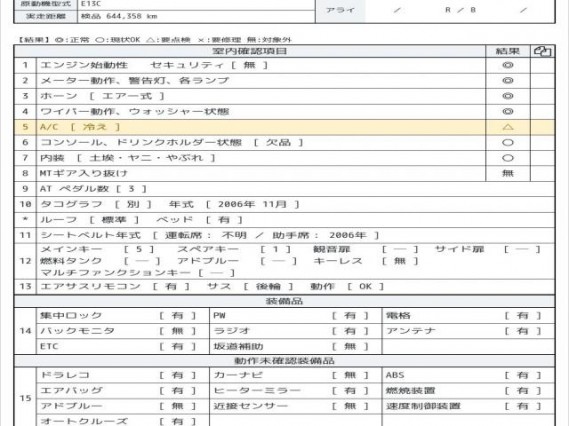Click the double-circle result for horn row
Viewport: 569px width, 426px height.
pyautogui.click(x=508, y=96)
